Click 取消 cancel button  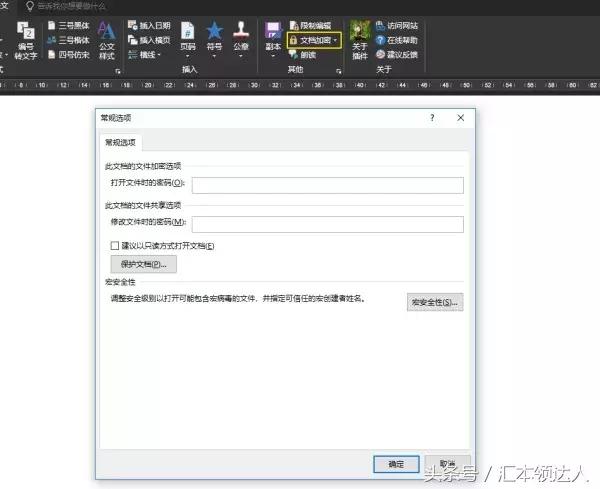(x=448, y=464)
